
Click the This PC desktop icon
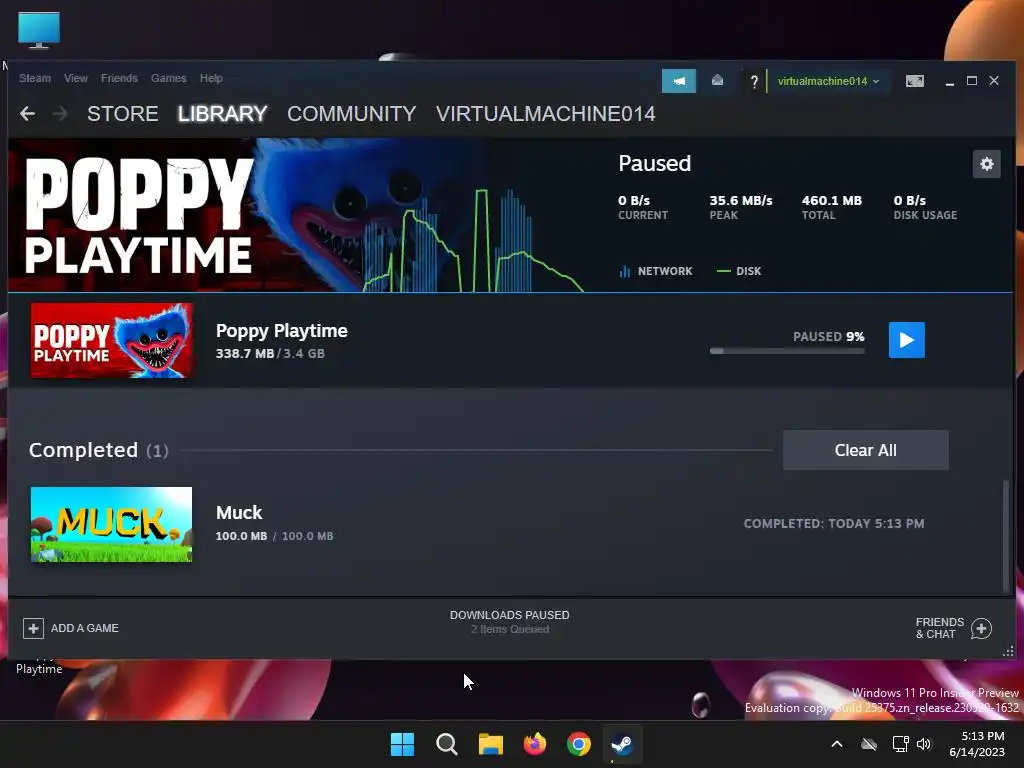(x=39, y=30)
